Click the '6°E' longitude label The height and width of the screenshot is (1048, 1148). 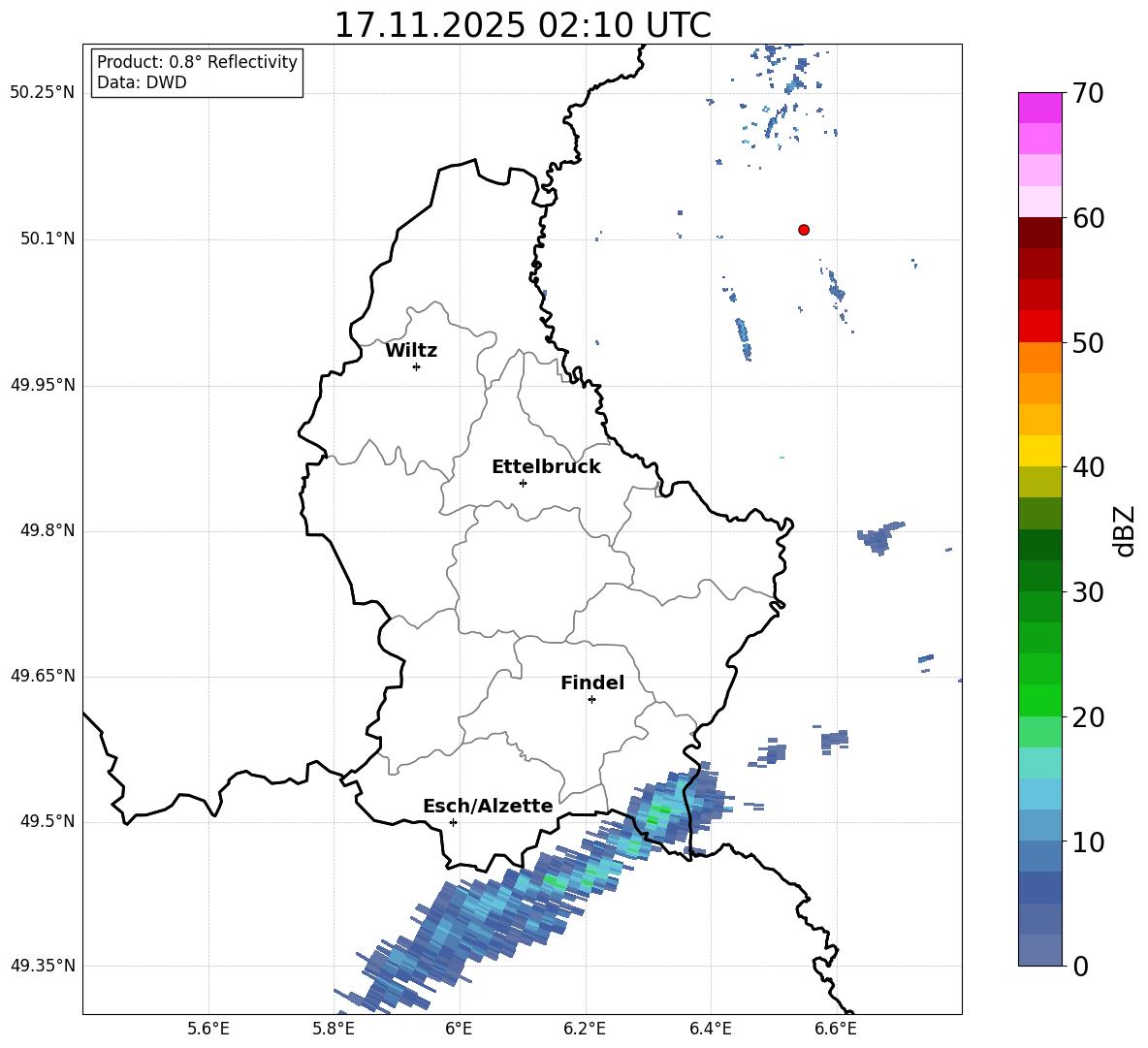[x=459, y=1029]
